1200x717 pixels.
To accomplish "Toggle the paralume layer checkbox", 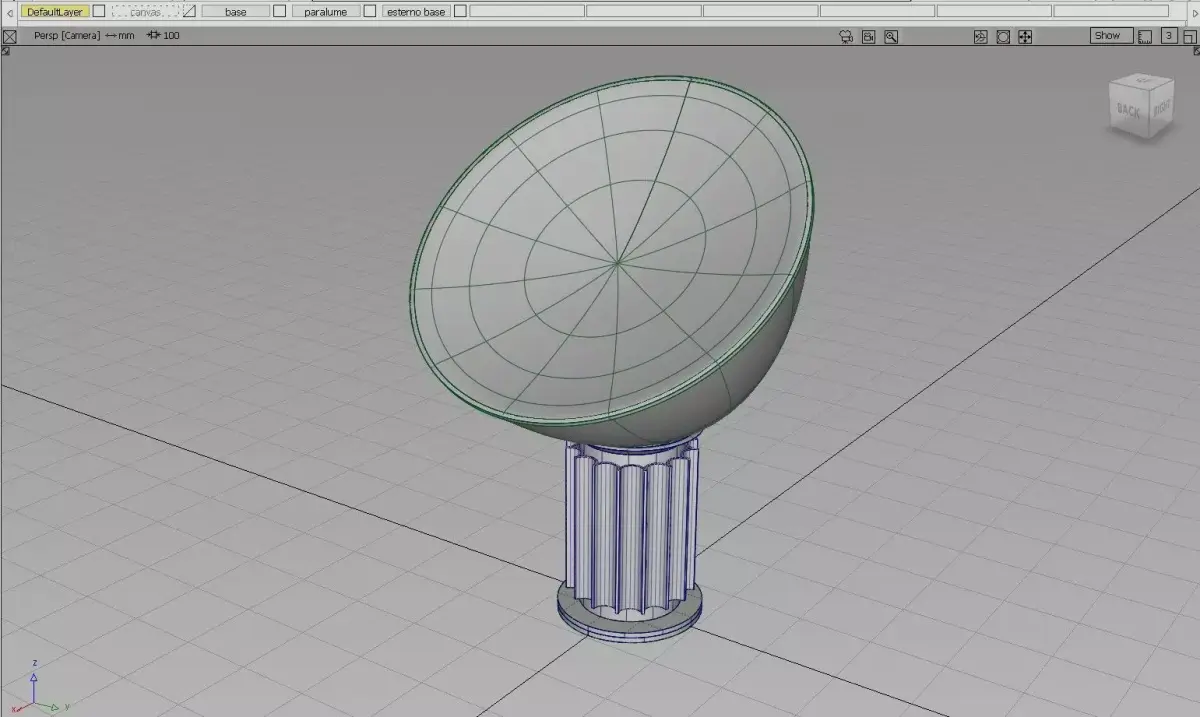I will (370, 12).
